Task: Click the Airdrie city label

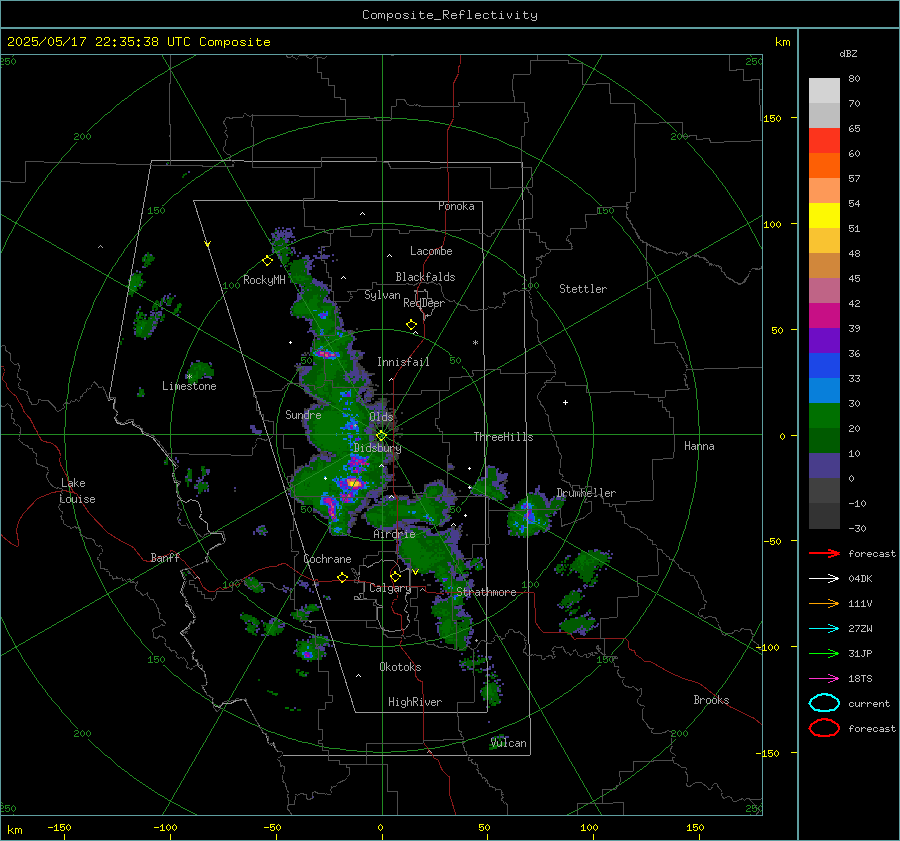Action: point(394,534)
